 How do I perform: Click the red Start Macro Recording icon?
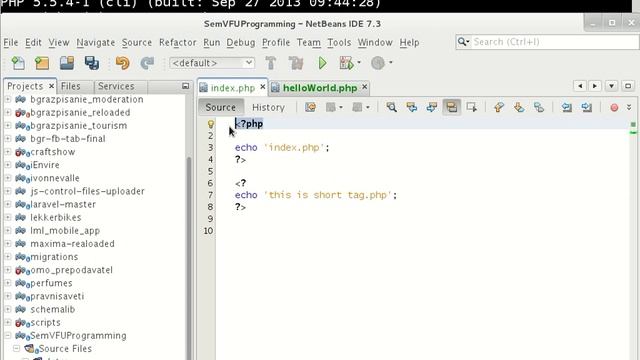click(x=614, y=108)
